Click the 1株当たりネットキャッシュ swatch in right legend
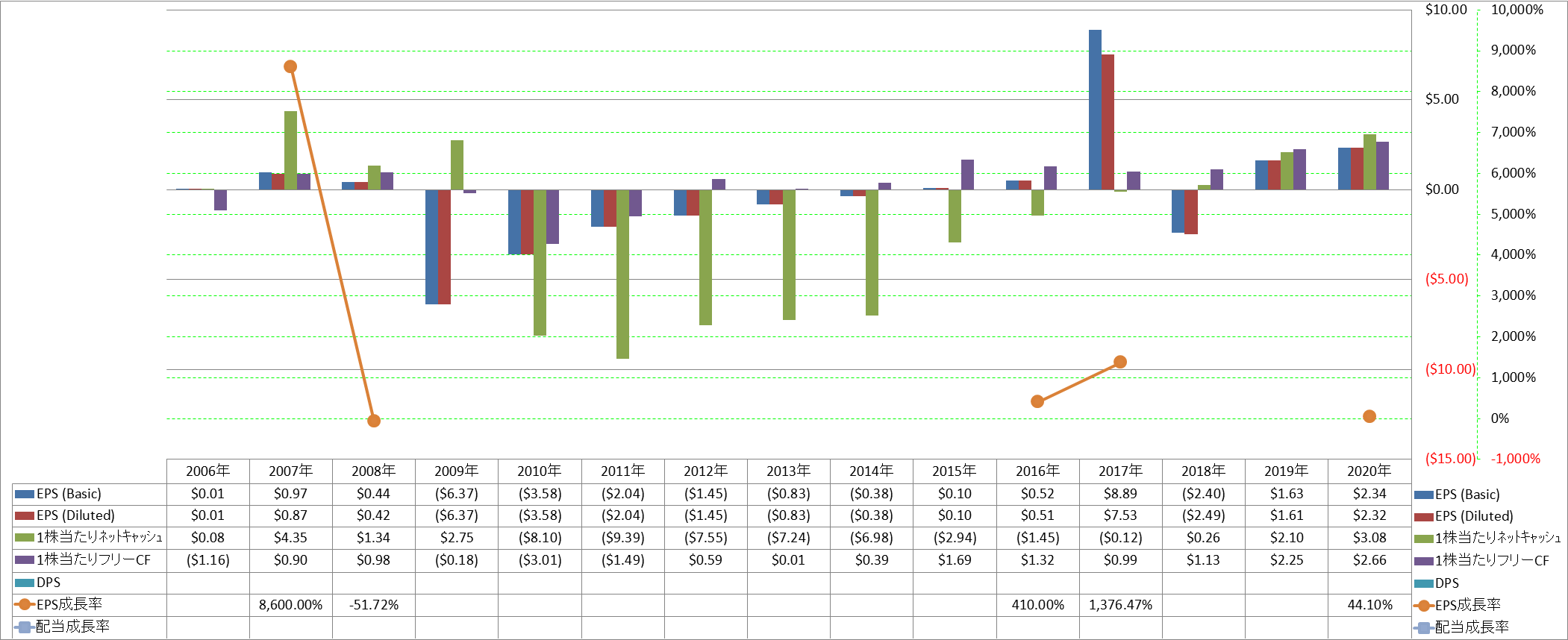Viewport: 1568px width, 640px height. 1423,539
